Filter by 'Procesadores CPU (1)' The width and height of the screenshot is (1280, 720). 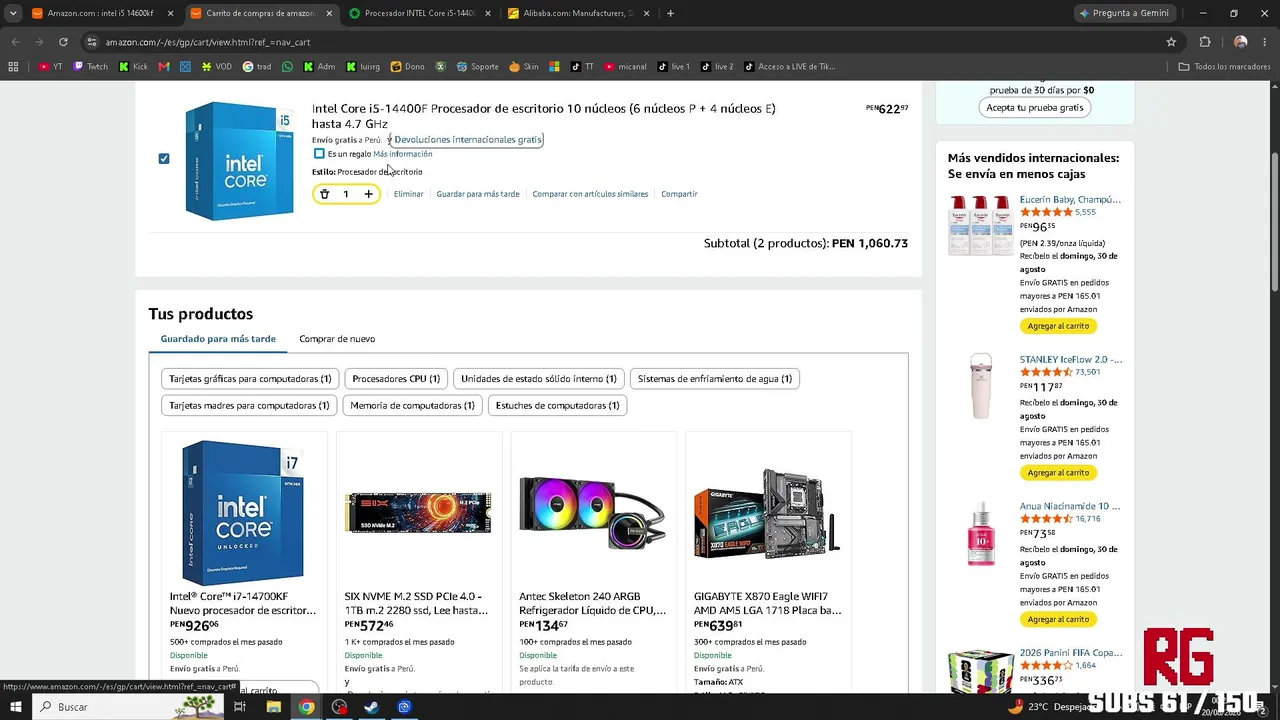pyautogui.click(x=396, y=379)
